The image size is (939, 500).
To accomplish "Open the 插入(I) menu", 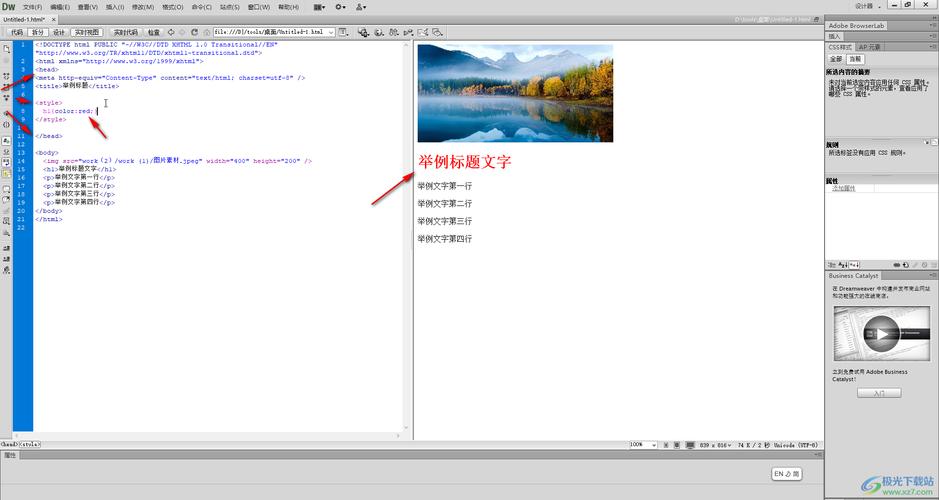I will coord(114,7).
